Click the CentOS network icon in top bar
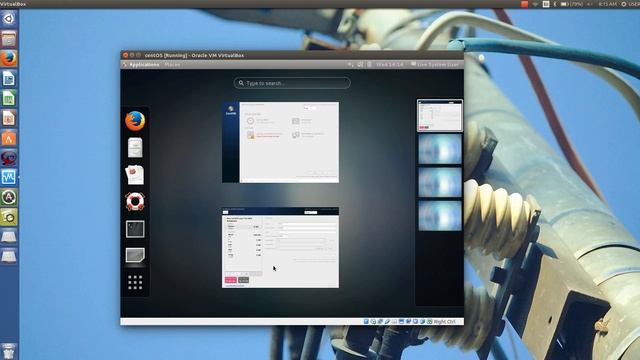The height and width of the screenshot is (360, 640). point(350,64)
